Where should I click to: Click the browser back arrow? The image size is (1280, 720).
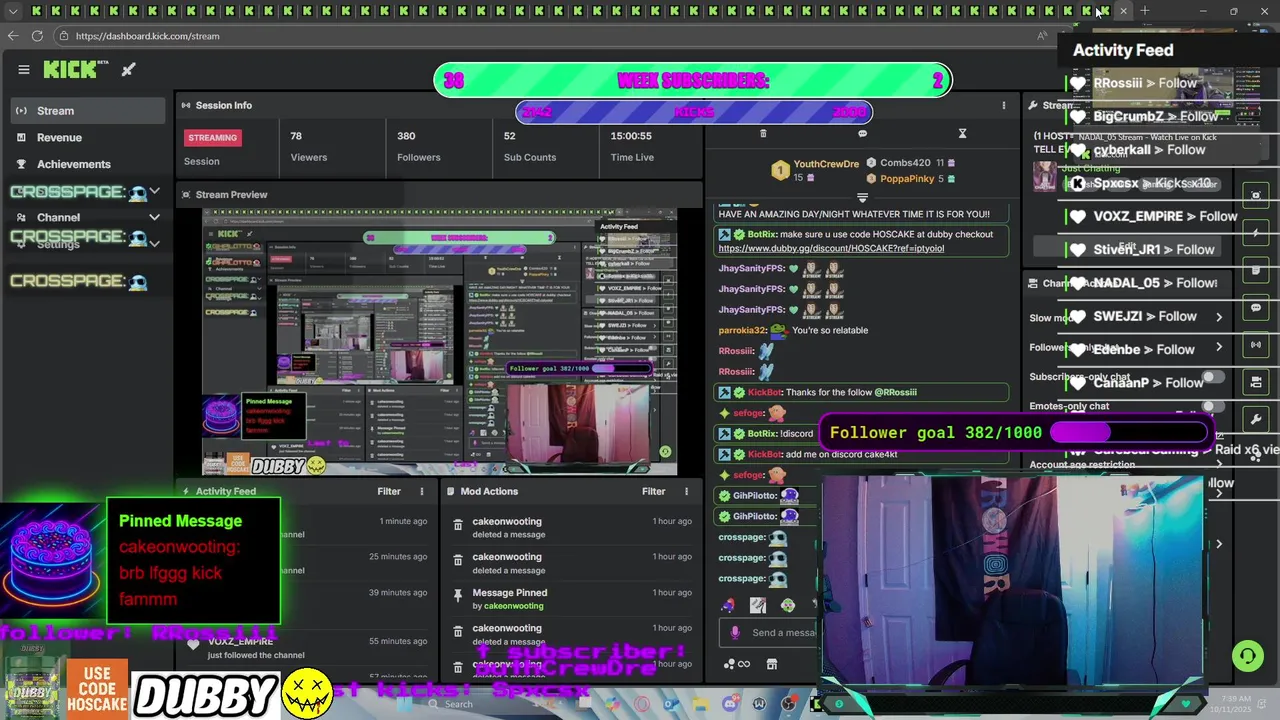pos(13,35)
